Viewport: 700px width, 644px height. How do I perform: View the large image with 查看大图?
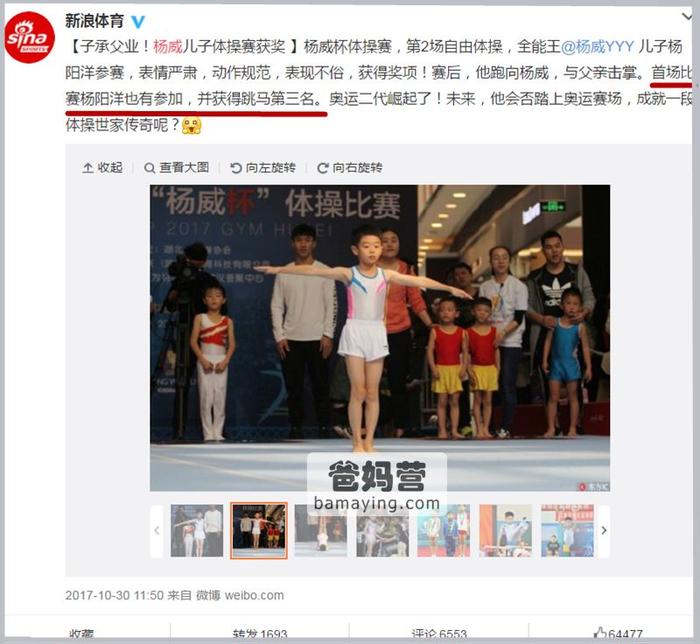click(x=177, y=168)
